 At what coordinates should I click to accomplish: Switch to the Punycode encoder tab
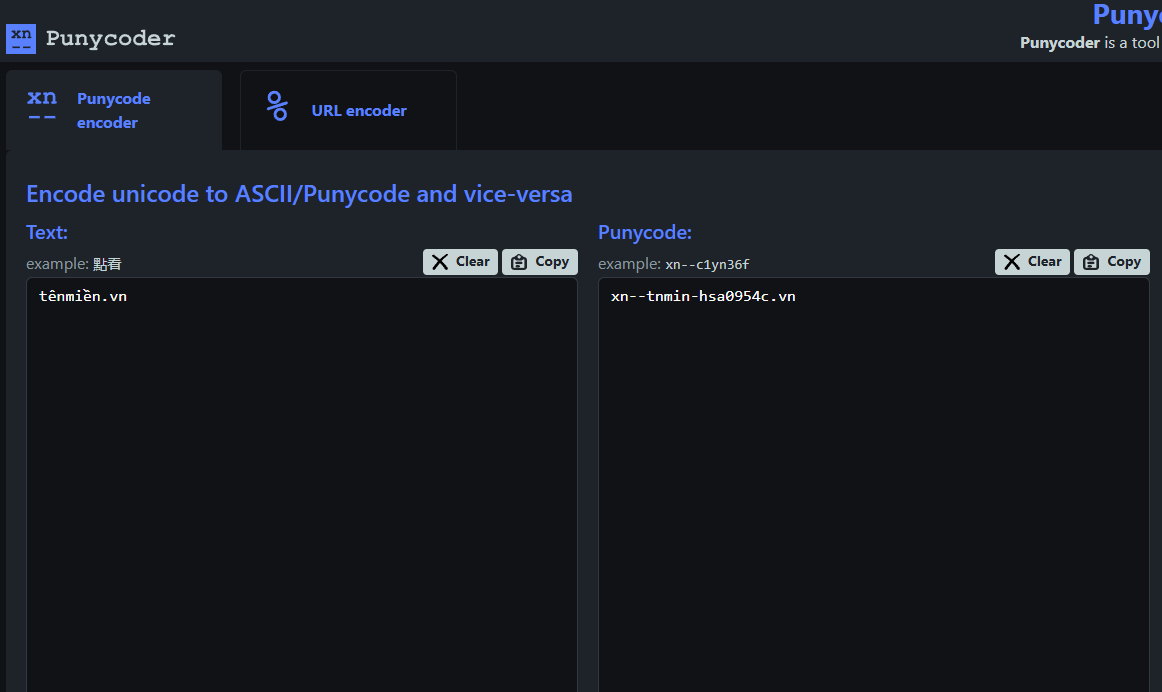[x=114, y=110]
